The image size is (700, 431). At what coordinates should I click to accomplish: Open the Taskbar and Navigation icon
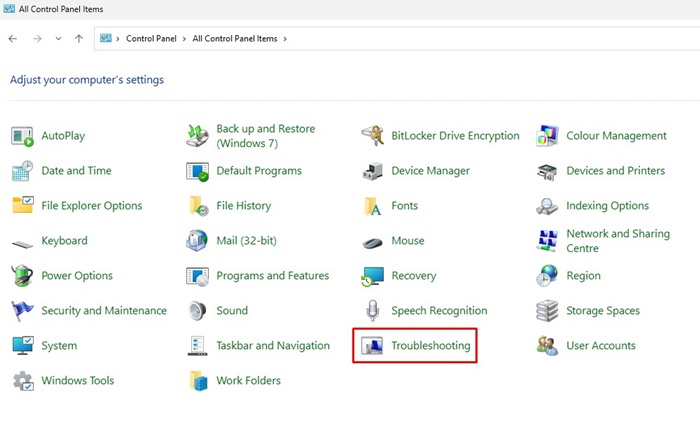tap(197, 346)
